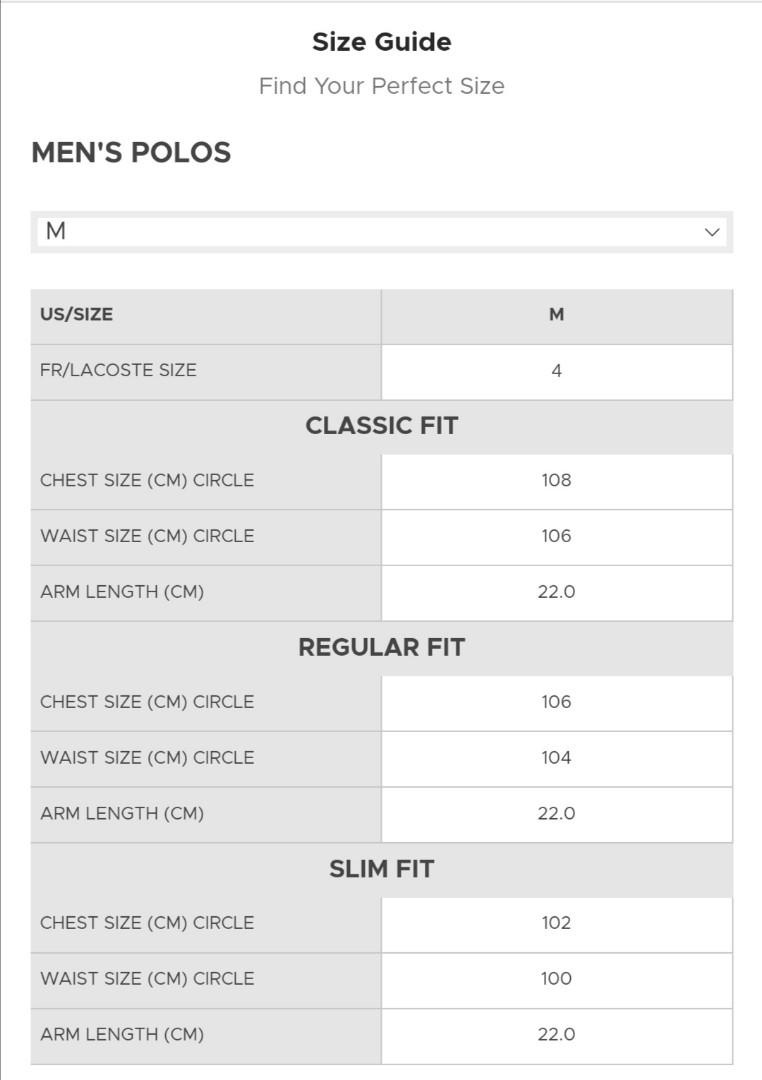Click the REGULAR FIT section header
762x1080 pixels.
click(381, 646)
